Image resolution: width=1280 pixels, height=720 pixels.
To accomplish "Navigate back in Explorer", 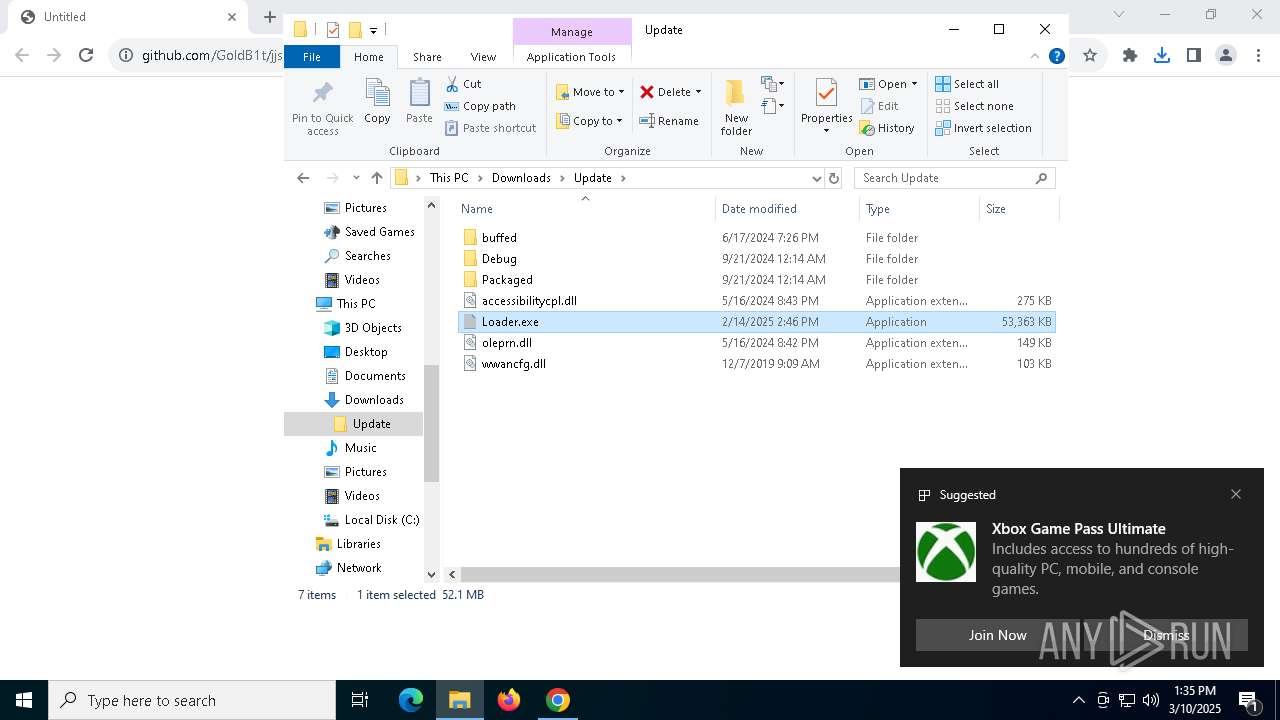I will coord(303,178).
